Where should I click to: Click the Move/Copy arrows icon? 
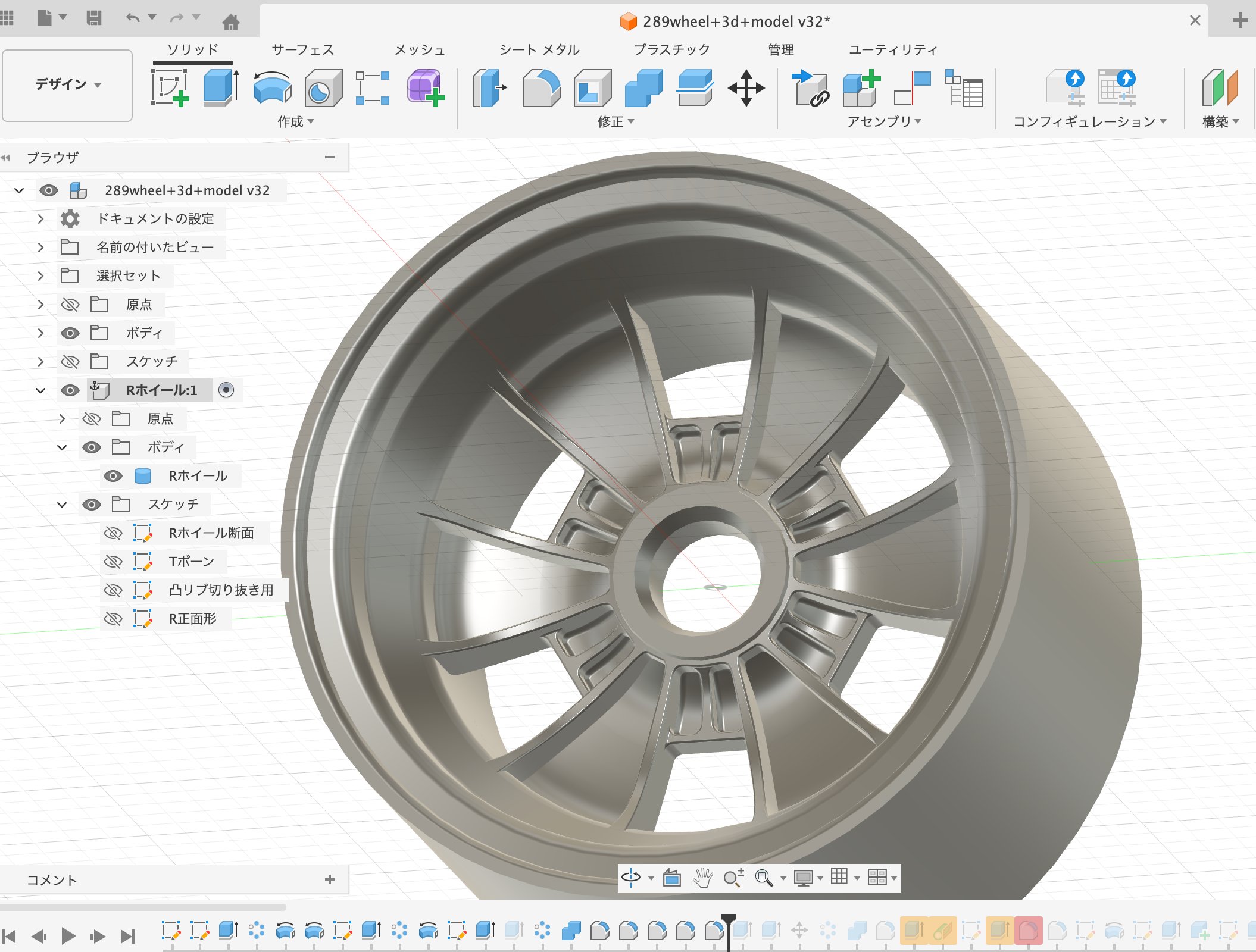click(x=746, y=88)
